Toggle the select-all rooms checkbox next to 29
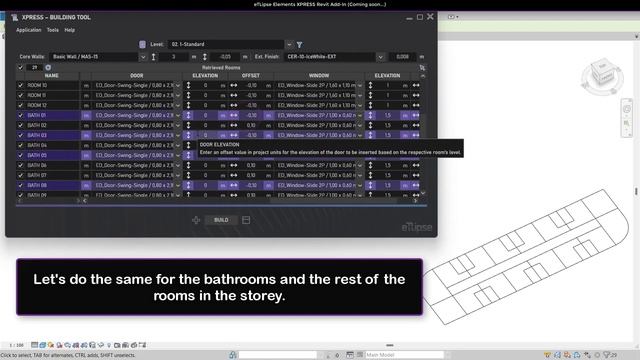Image resolution: width=640 pixels, height=360 pixels. click(20, 67)
